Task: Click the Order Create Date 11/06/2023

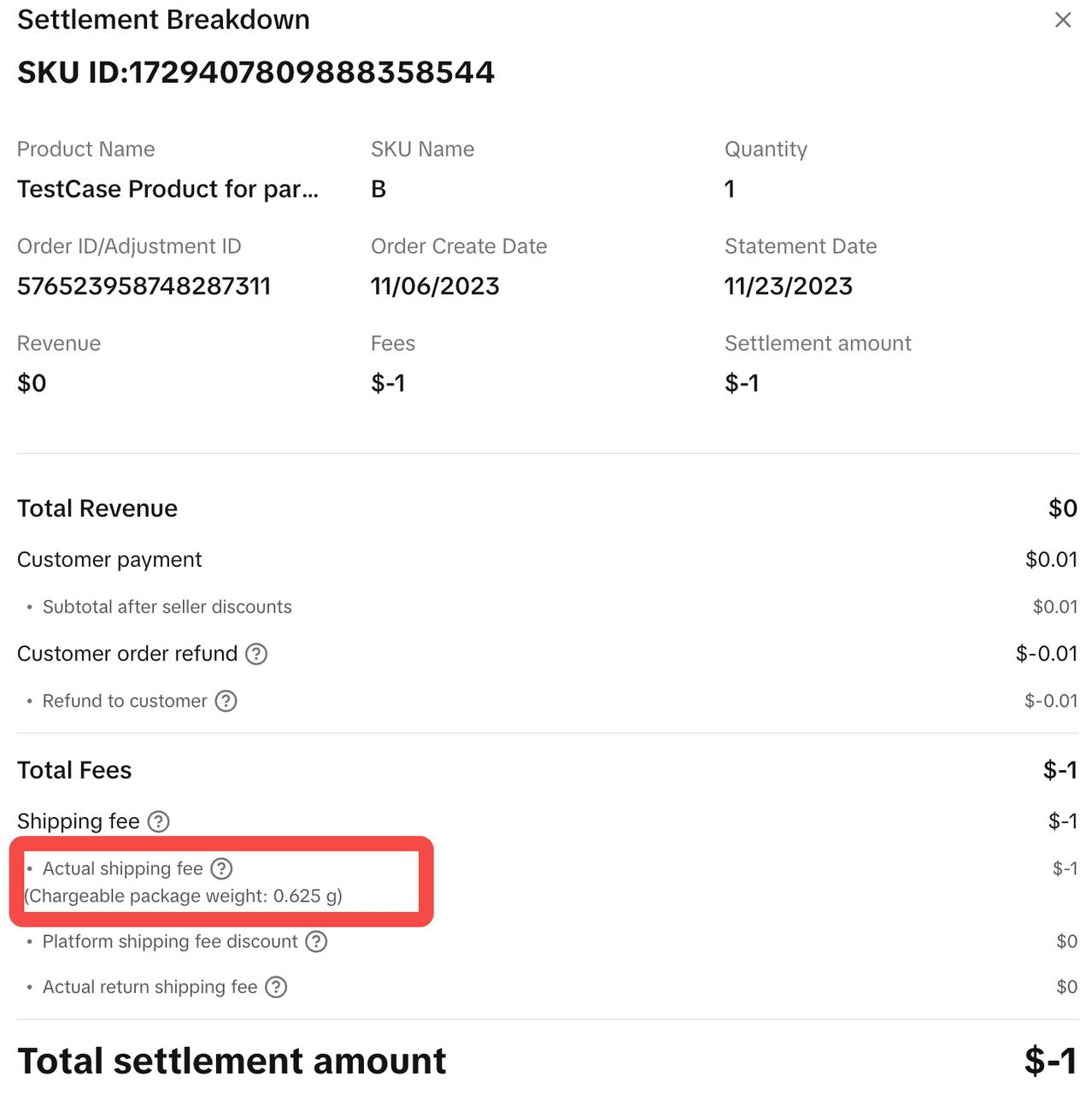Action: click(435, 286)
